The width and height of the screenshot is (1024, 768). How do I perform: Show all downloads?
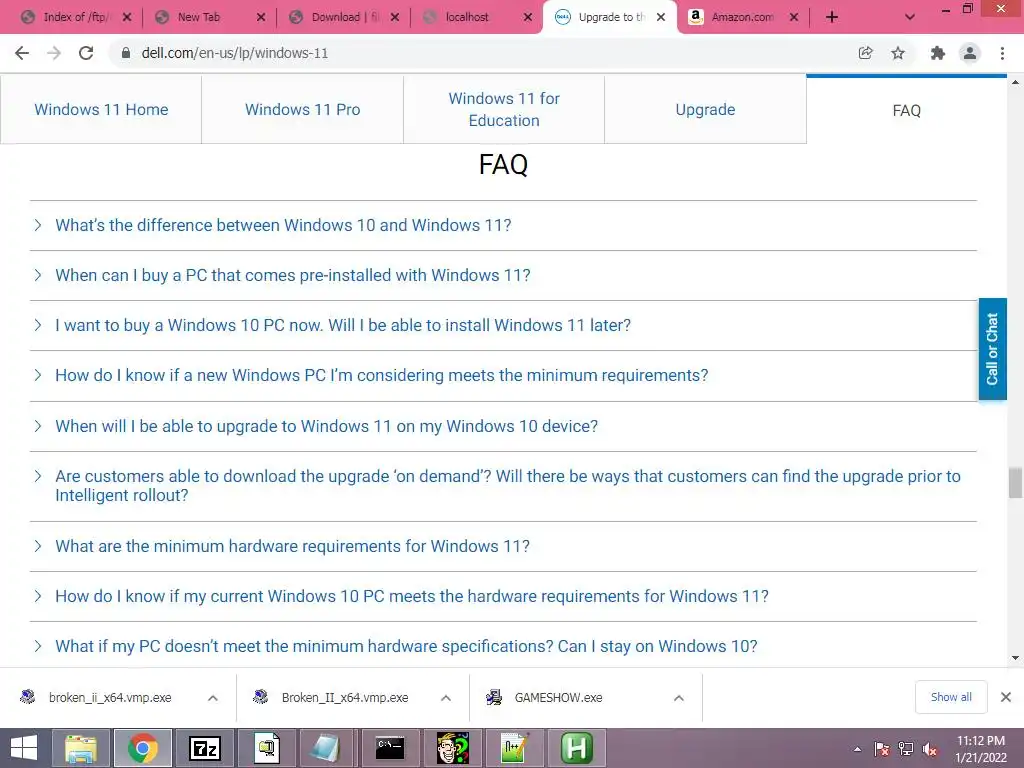(951, 697)
